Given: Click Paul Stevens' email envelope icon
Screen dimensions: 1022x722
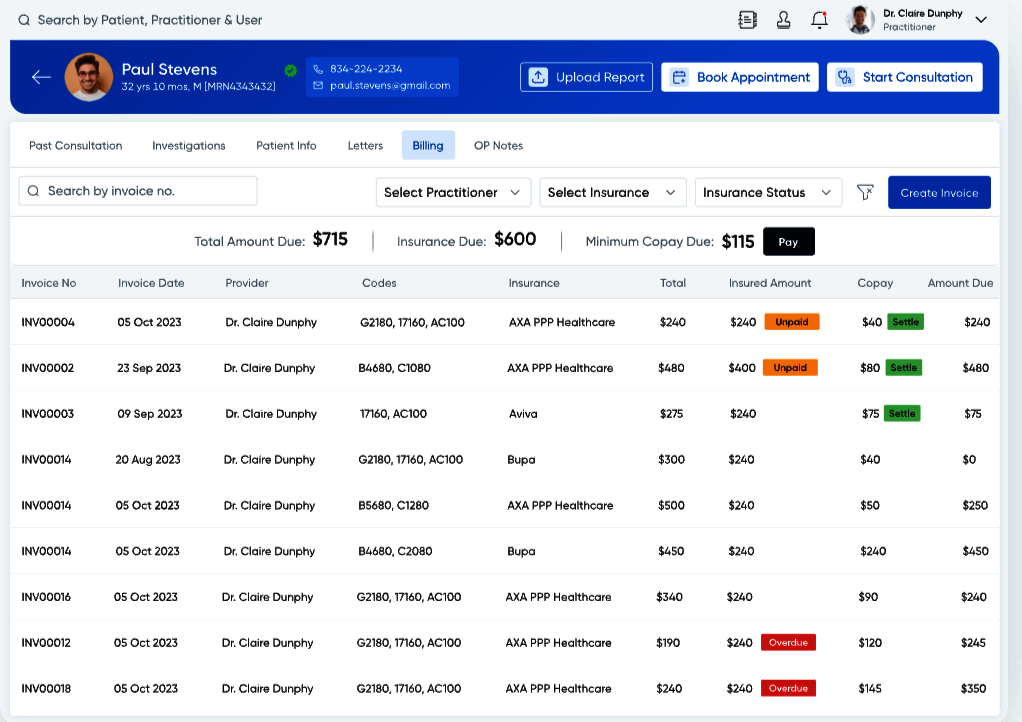Looking at the screenshot, I should [318, 86].
